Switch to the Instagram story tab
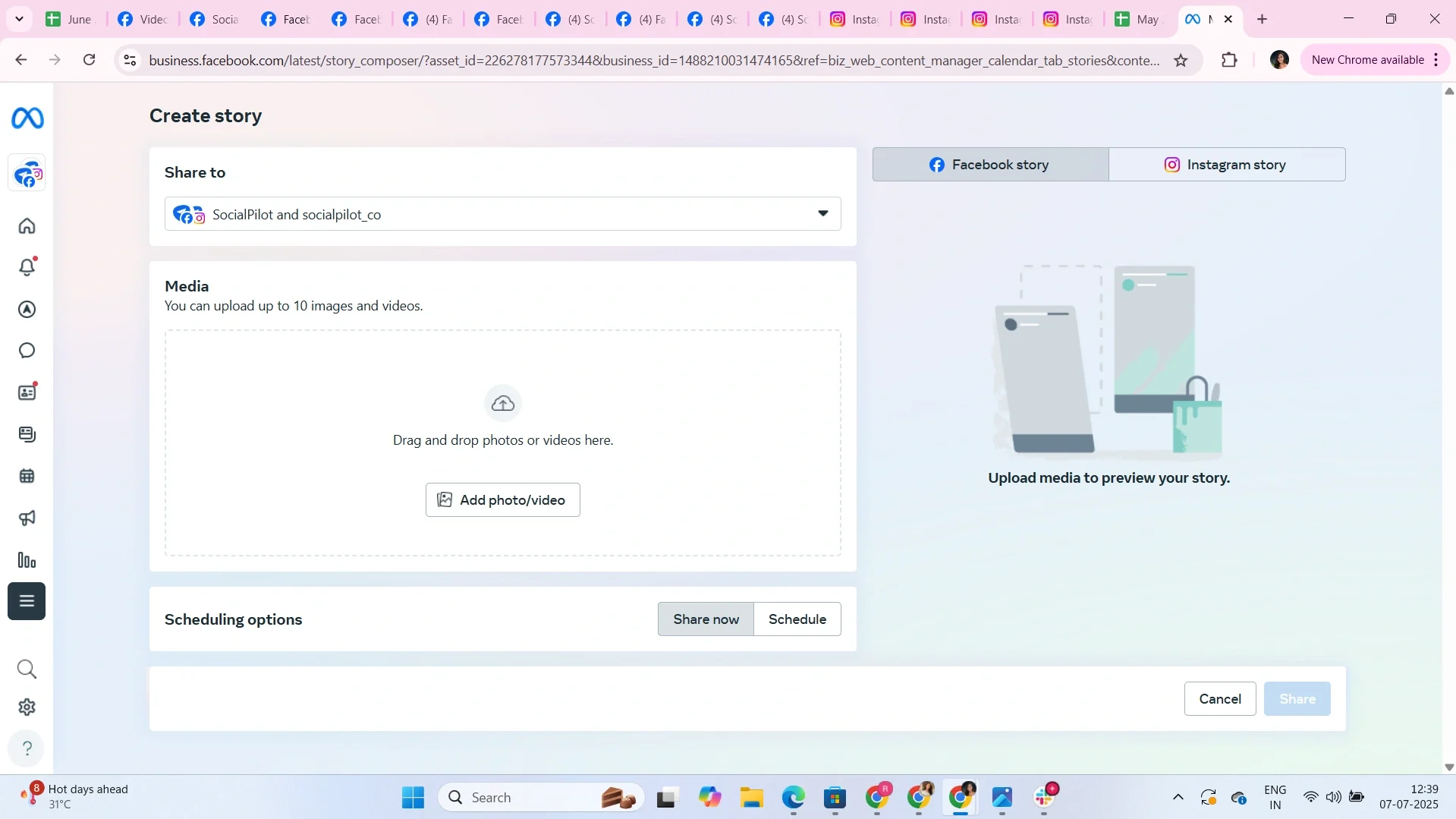The image size is (1456, 819). point(1227,164)
